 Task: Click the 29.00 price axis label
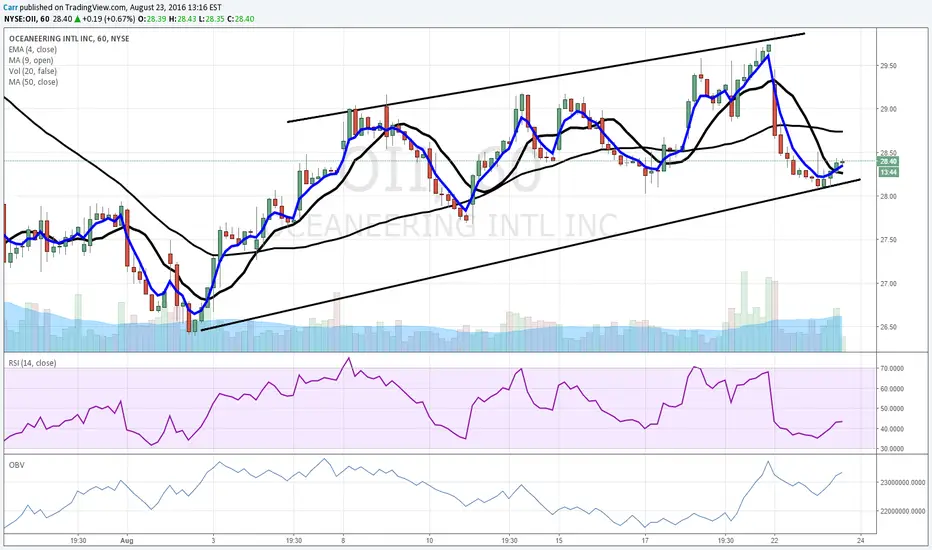pyautogui.click(x=888, y=109)
